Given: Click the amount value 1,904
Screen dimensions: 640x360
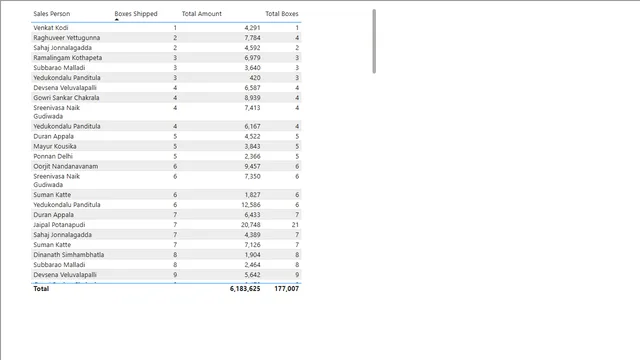Looking at the screenshot, I should click(x=252, y=255).
